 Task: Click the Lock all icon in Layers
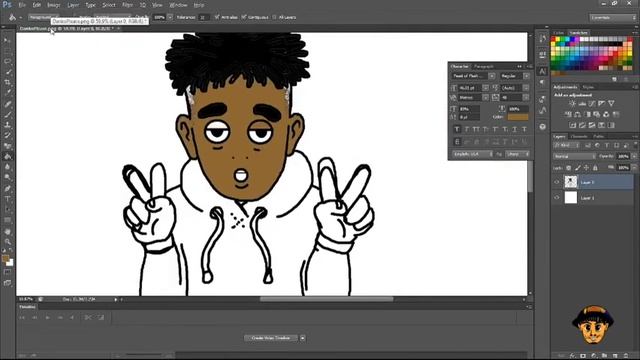click(595, 168)
